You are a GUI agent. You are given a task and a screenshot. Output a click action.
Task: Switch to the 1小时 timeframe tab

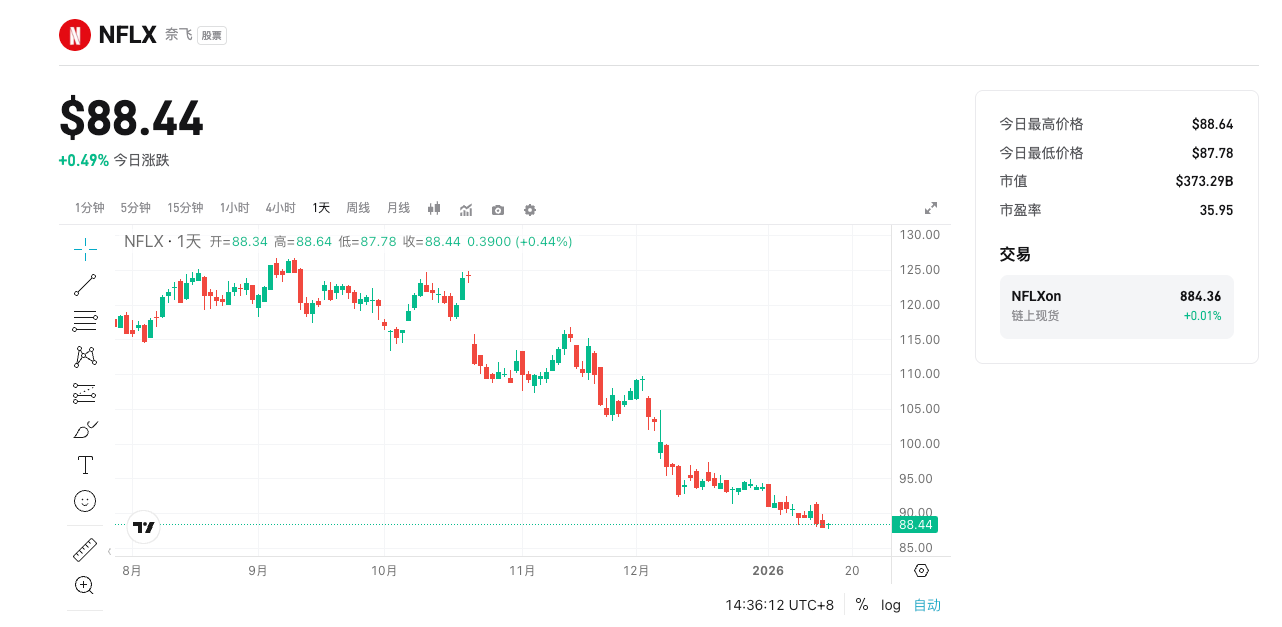[x=235, y=208]
